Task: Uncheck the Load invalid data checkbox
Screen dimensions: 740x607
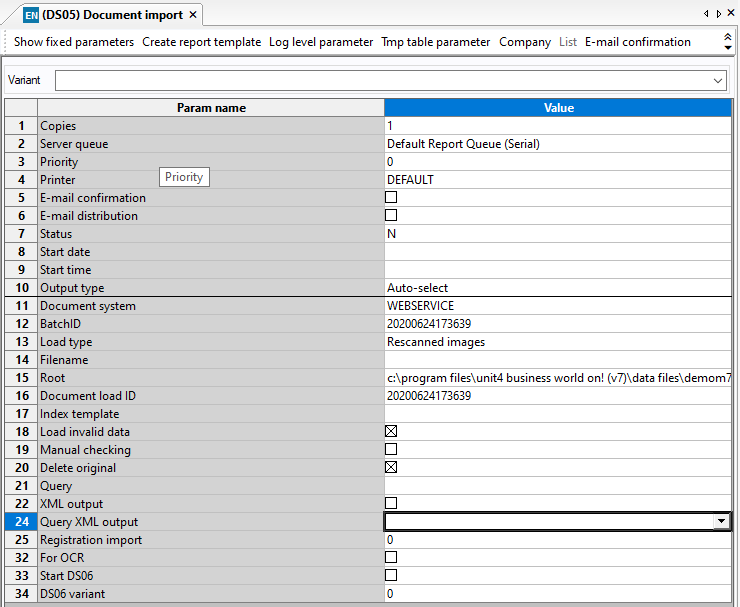Action: 391,432
